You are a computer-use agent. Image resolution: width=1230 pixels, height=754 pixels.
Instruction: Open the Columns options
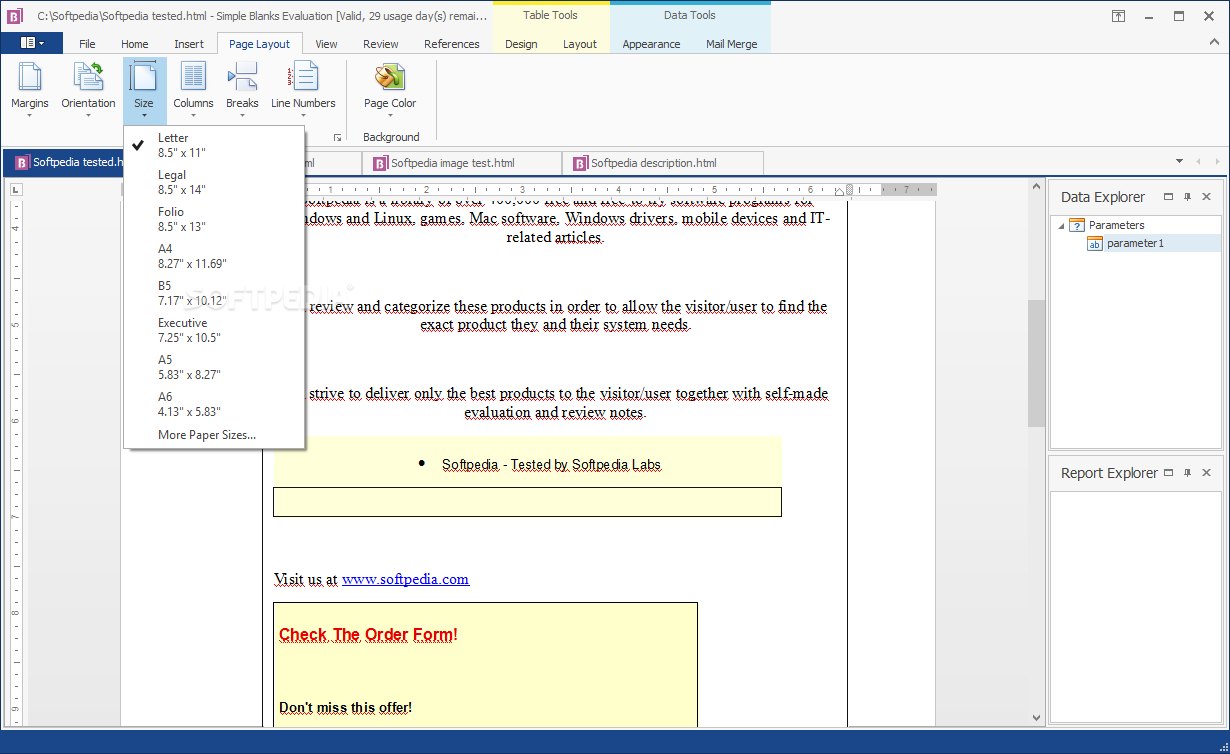[x=193, y=90]
